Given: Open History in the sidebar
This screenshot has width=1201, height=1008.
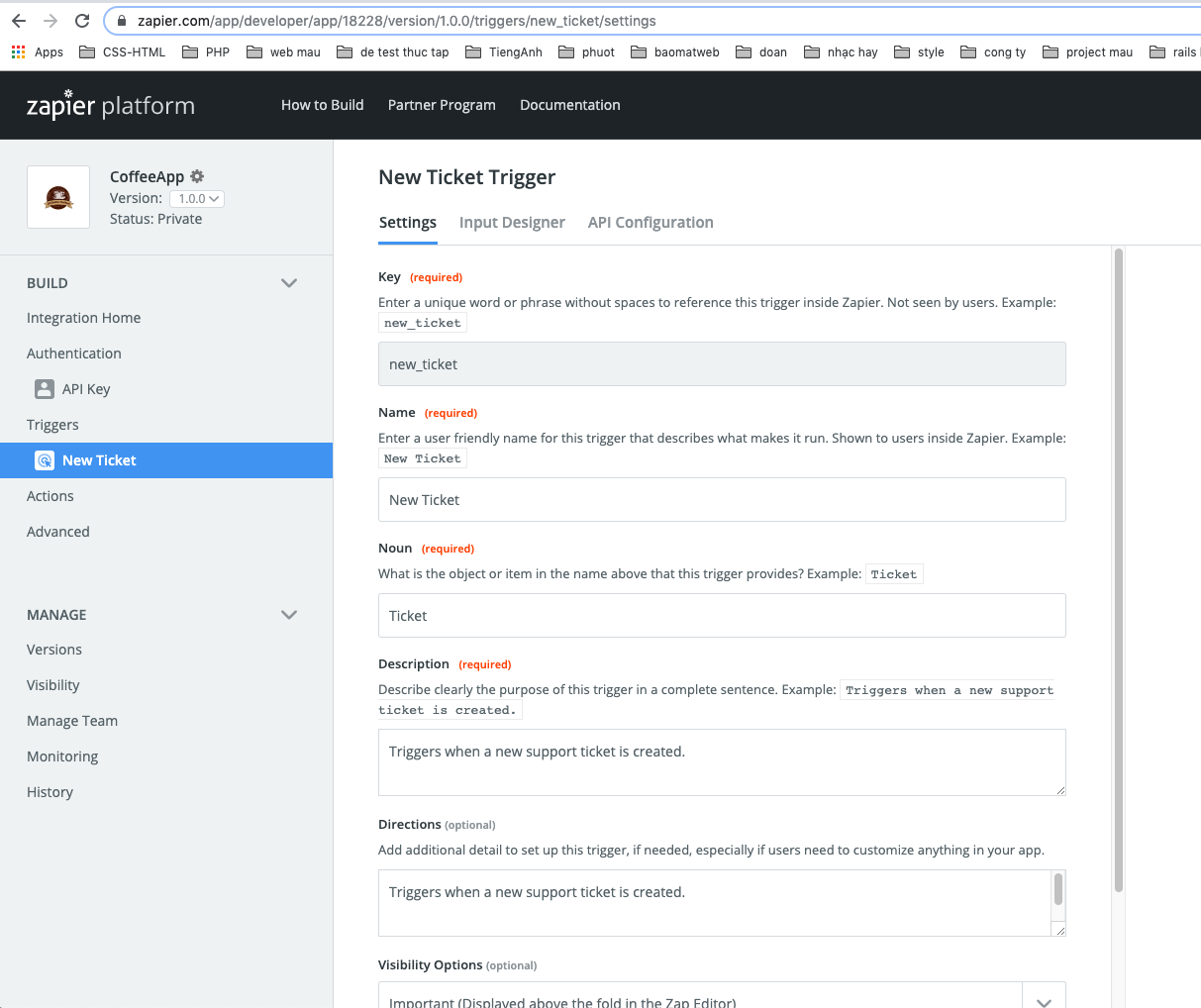Looking at the screenshot, I should [x=50, y=792].
